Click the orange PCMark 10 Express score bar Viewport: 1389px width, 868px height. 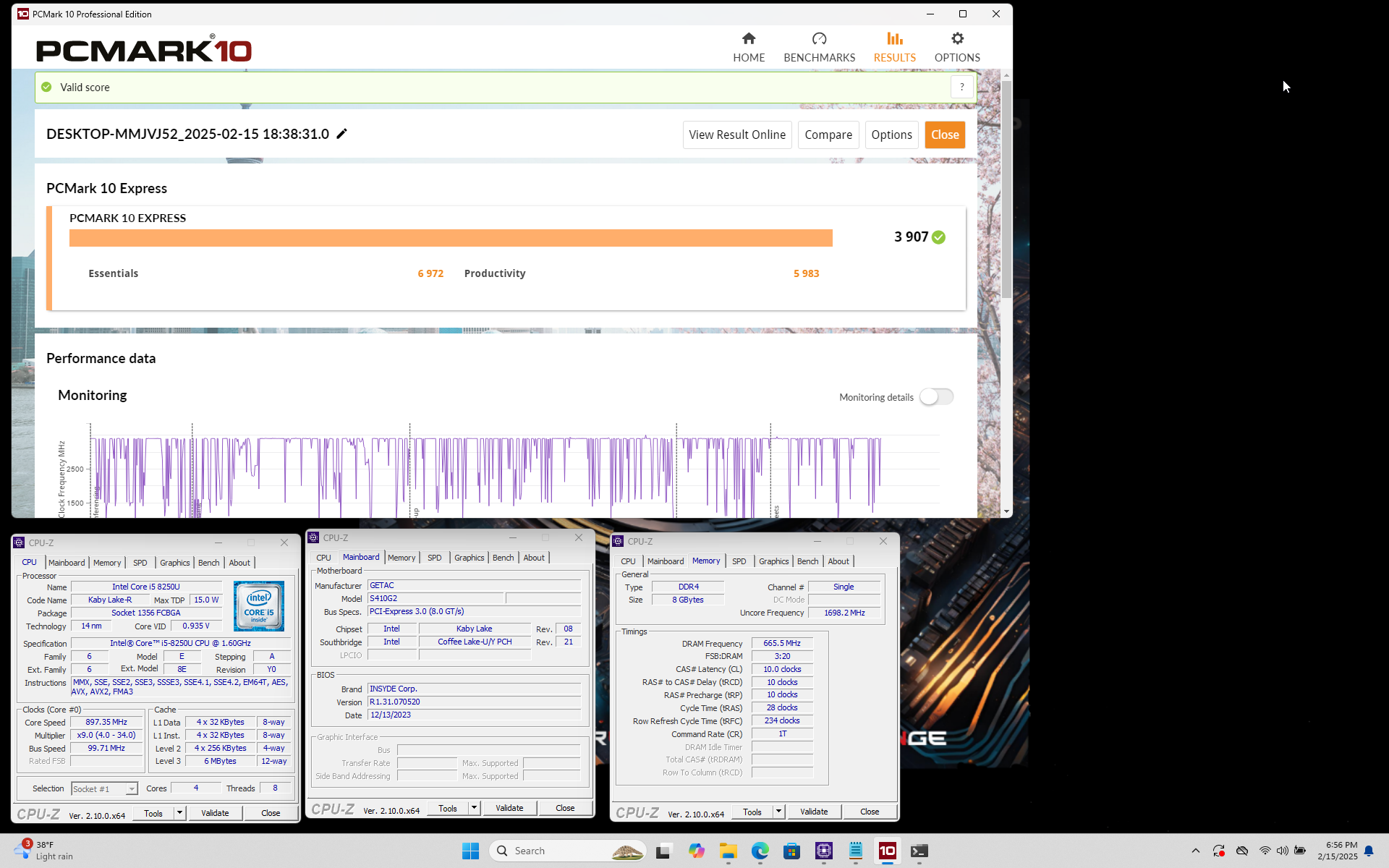[451, 238]
